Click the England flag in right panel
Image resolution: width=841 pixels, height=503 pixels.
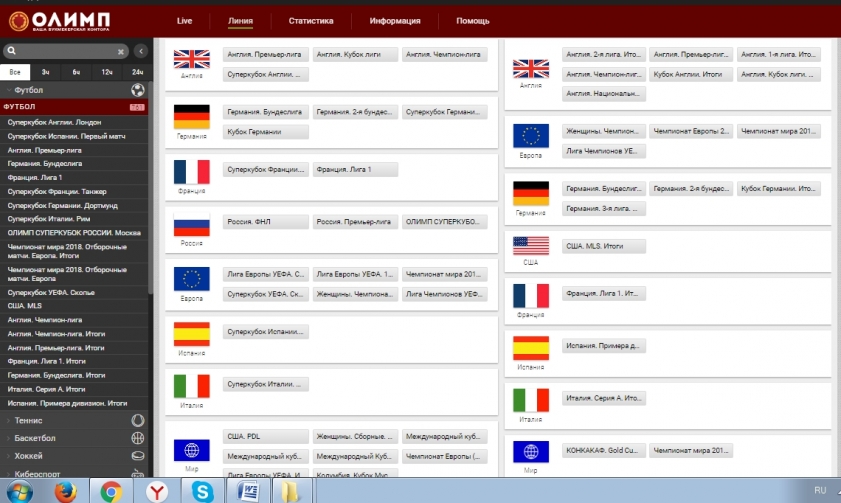[x=530, y=69]
